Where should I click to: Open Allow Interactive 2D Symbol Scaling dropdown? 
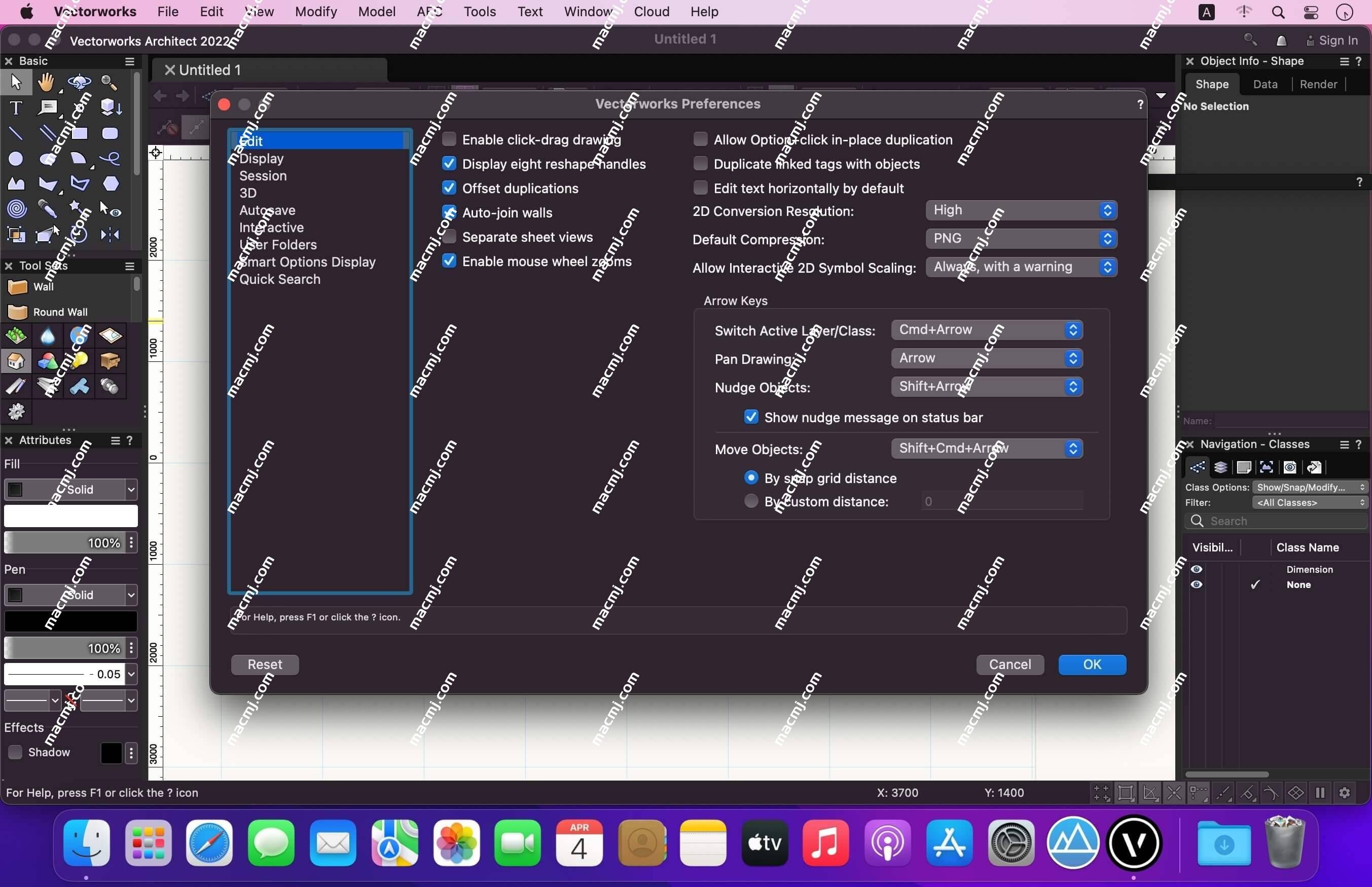point(1019,266)
